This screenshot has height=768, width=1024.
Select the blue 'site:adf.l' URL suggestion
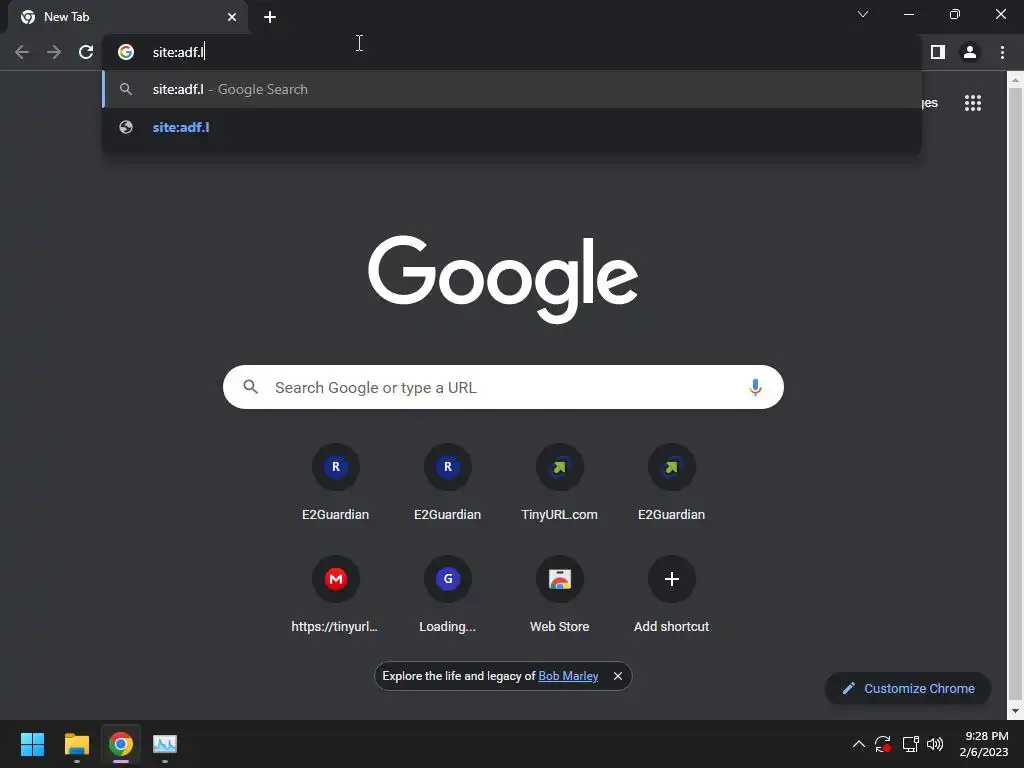(512, 127)
